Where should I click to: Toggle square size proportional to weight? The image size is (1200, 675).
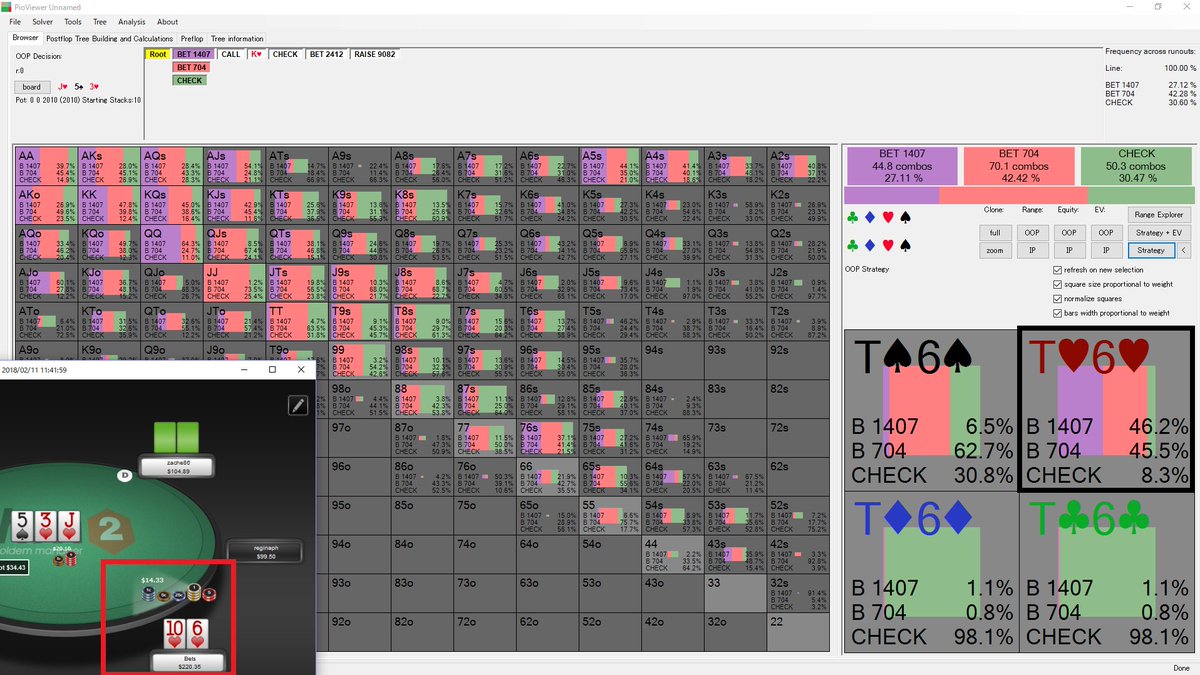click(1058, 284)
